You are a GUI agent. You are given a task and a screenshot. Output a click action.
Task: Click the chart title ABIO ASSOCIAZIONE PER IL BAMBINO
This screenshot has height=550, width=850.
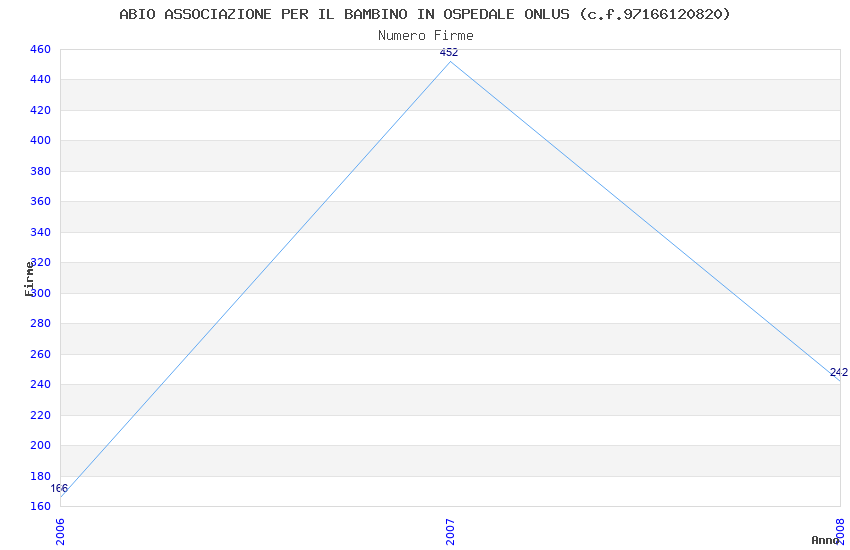[425, 14]
